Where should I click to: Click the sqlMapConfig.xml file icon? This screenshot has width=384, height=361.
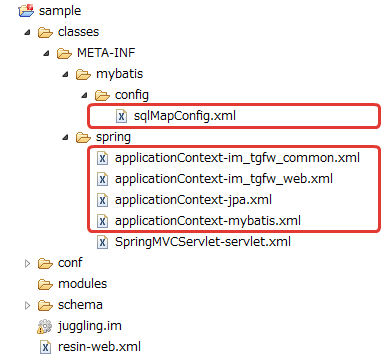tap(121, 116)
